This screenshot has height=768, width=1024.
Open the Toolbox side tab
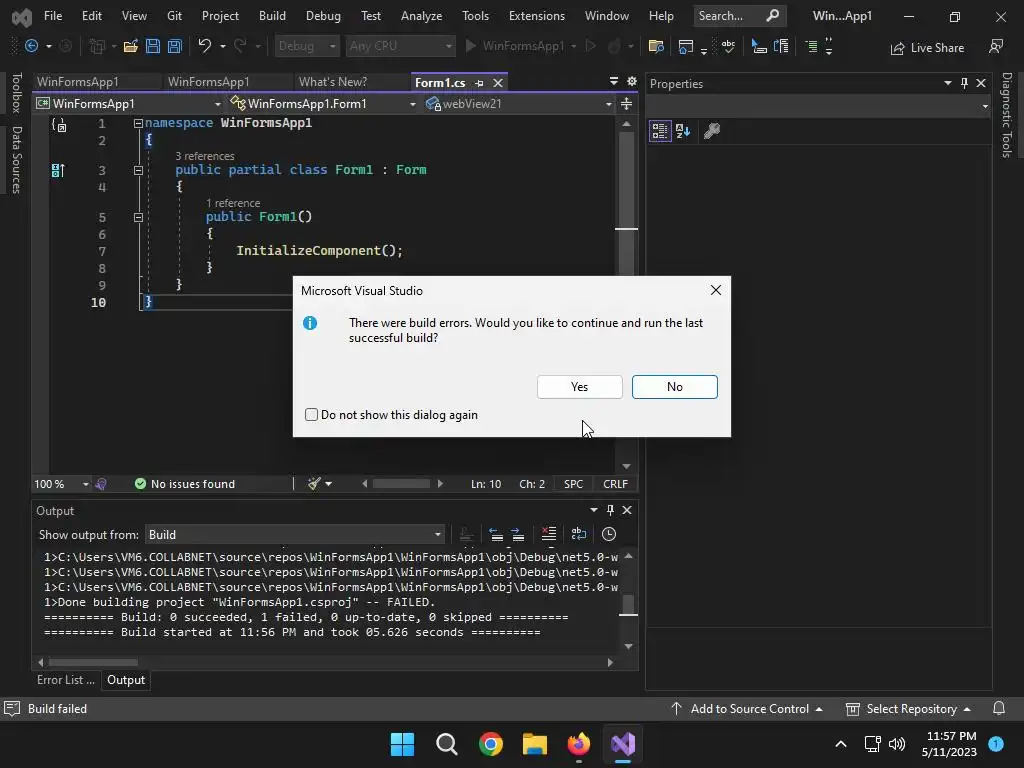pyautogui.click(x=17, y=92)
